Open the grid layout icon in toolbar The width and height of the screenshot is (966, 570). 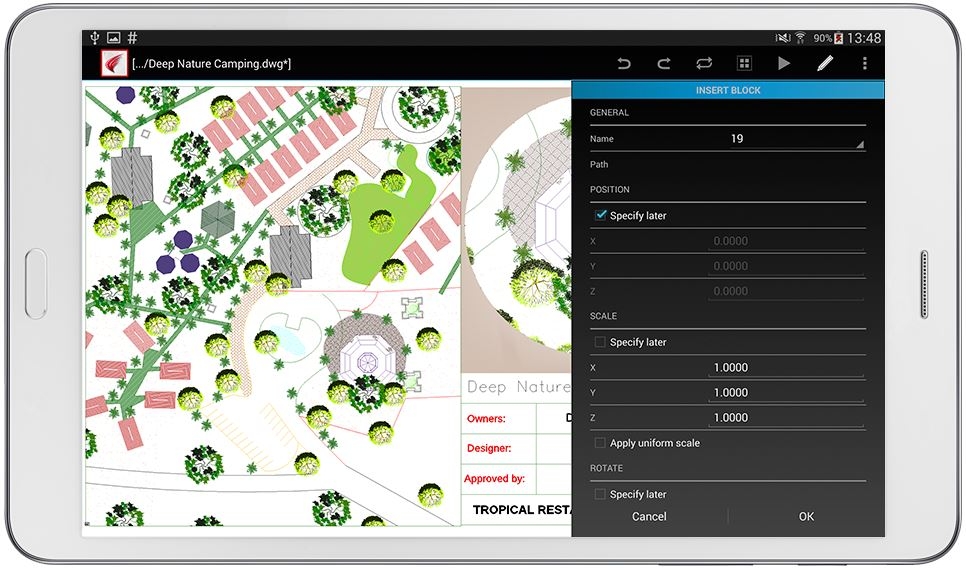744,64
